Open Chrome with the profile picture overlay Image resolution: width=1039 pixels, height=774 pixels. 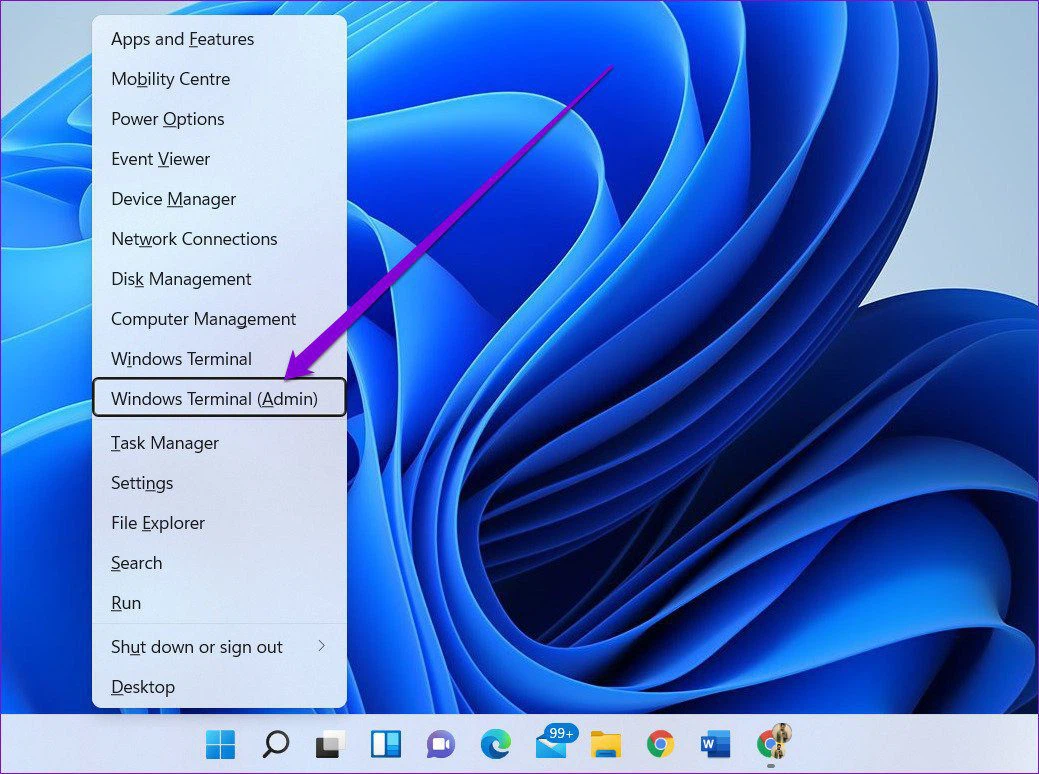coord(771,743)
